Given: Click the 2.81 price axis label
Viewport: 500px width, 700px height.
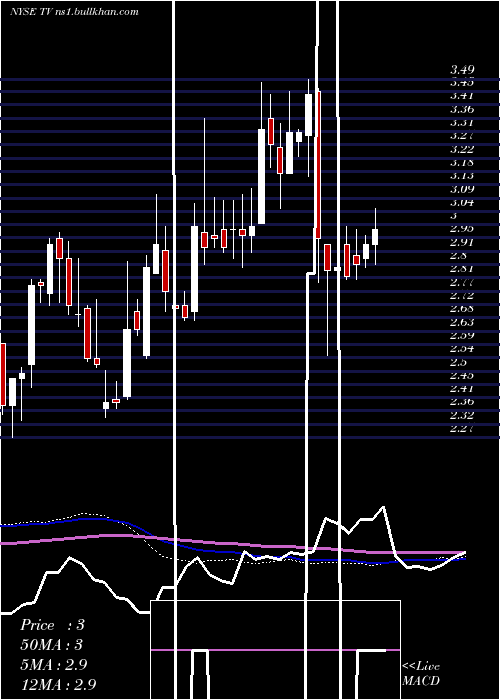Looking at the screenshot, I should click(x=462, y=269).
